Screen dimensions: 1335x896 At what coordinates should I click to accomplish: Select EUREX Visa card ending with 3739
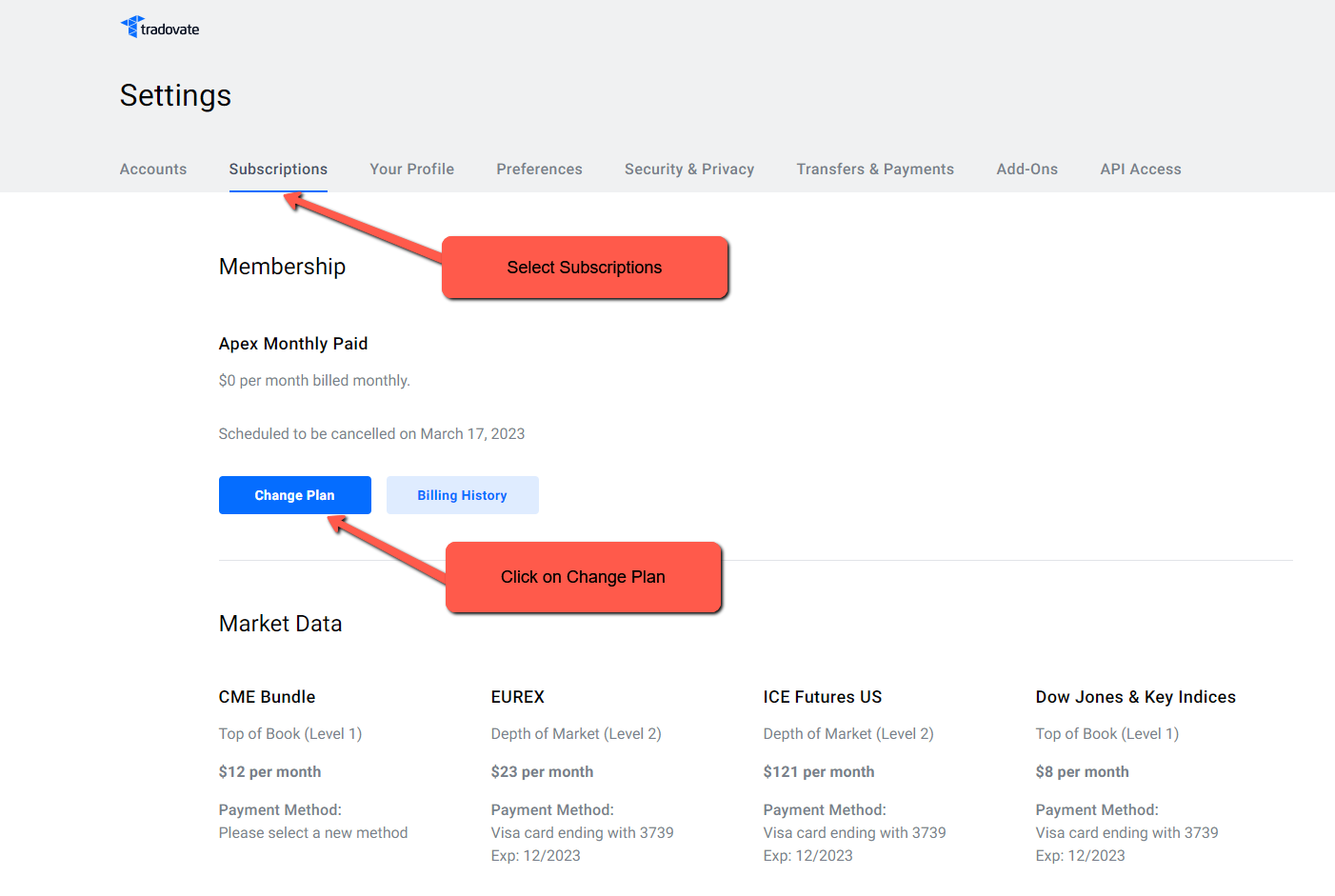pos(583,833)
